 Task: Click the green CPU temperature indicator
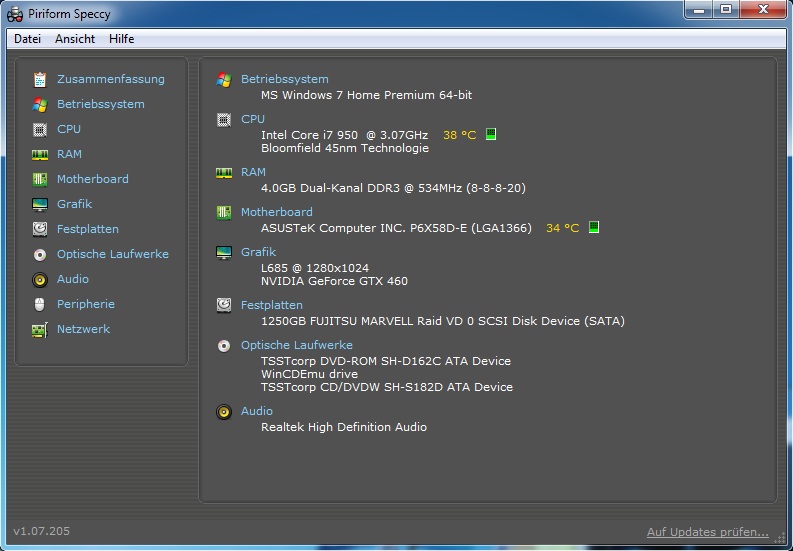click(491, 135)
